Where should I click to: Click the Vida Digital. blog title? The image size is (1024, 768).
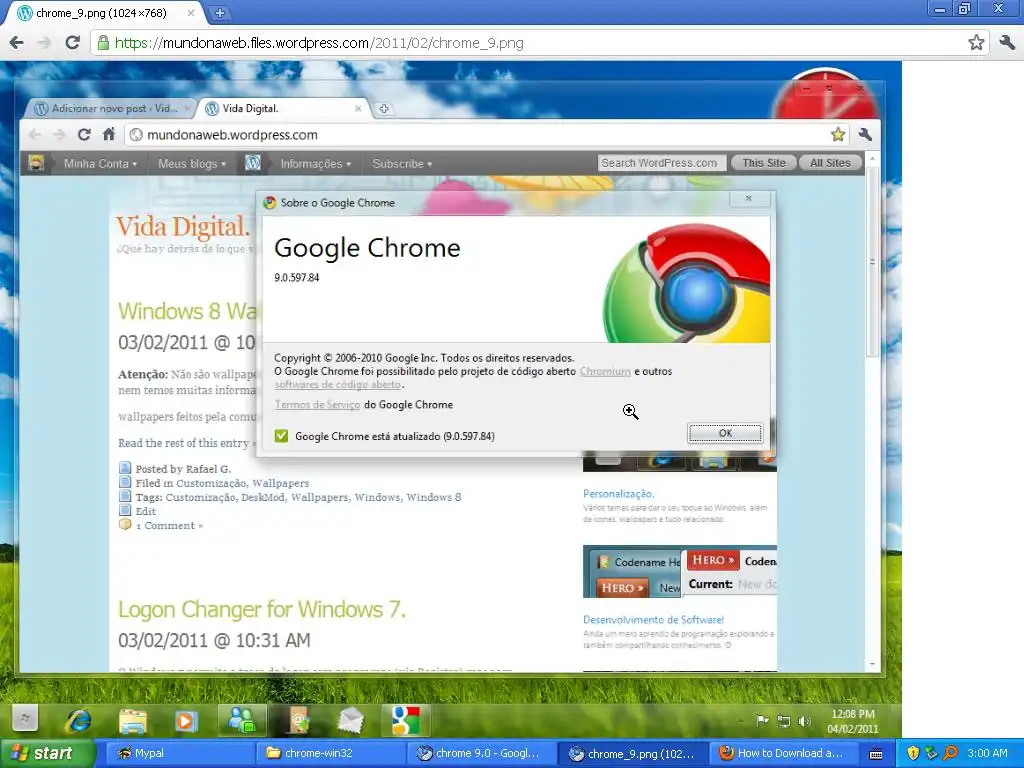point(183,227)
